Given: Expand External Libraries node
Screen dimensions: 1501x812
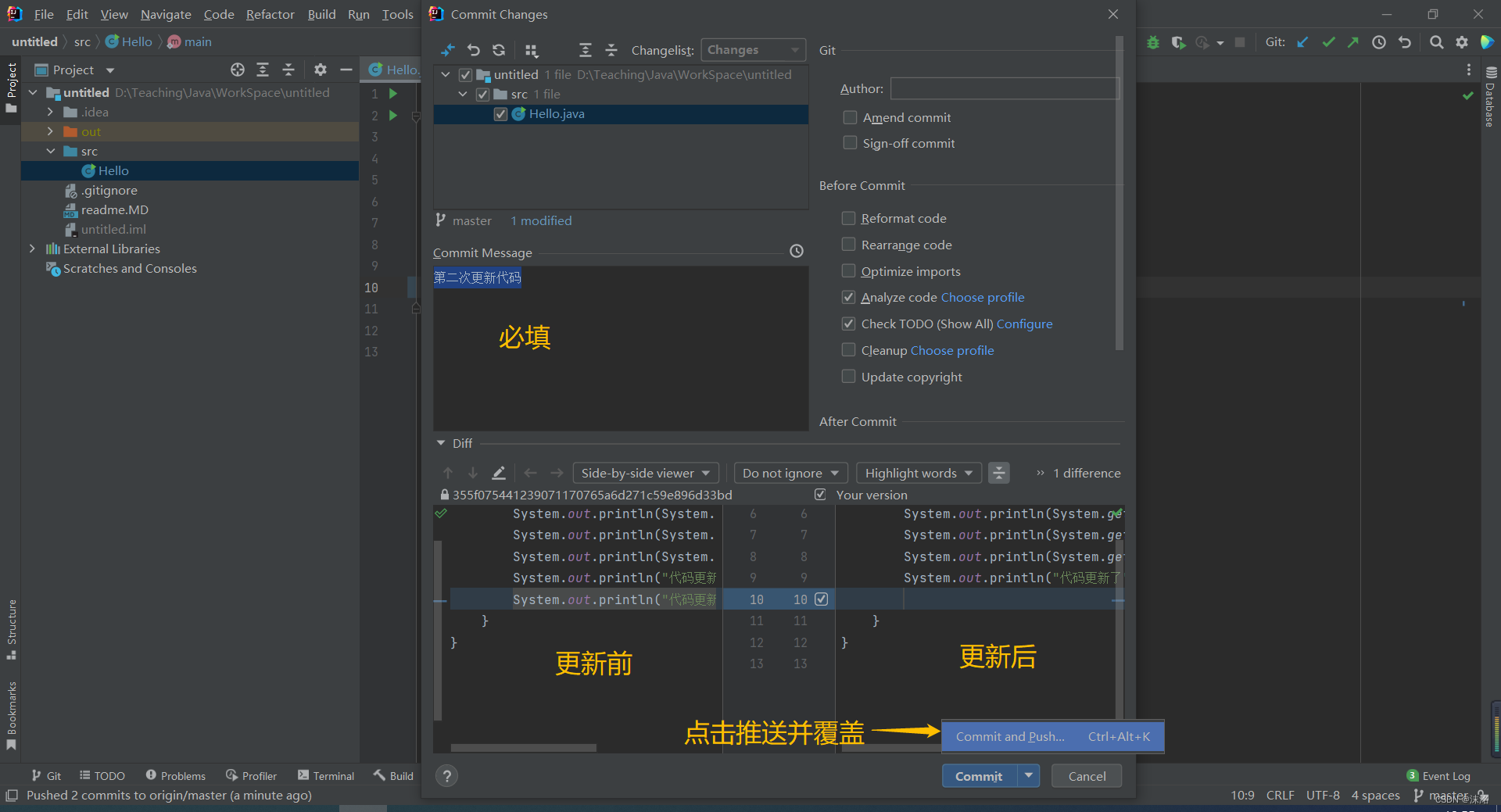Looking at the screenshot, I should coord(32,249).
